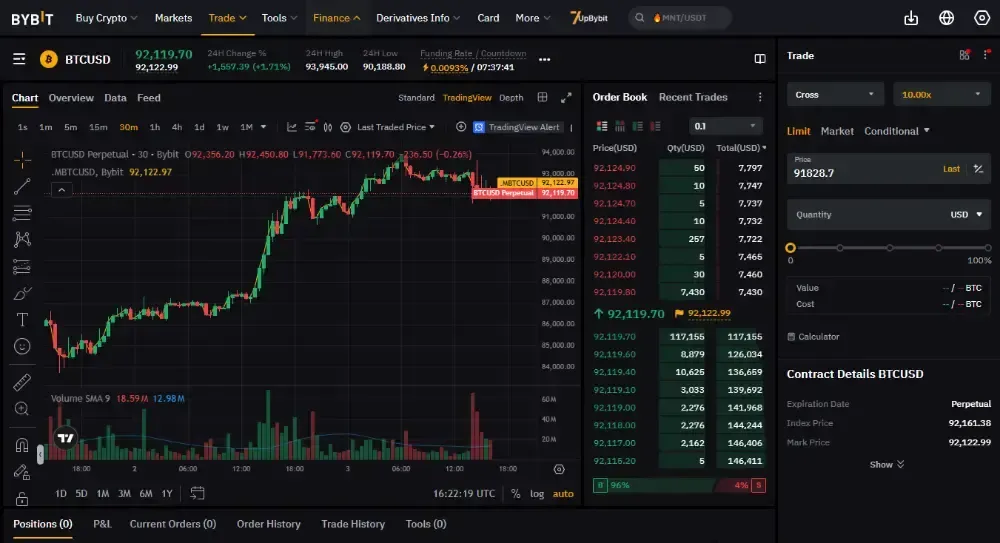This screenshot has height=543, width=1000.
Task: Show the order book asks-only view
Action: pyautogui.click(x=655, y=126)
